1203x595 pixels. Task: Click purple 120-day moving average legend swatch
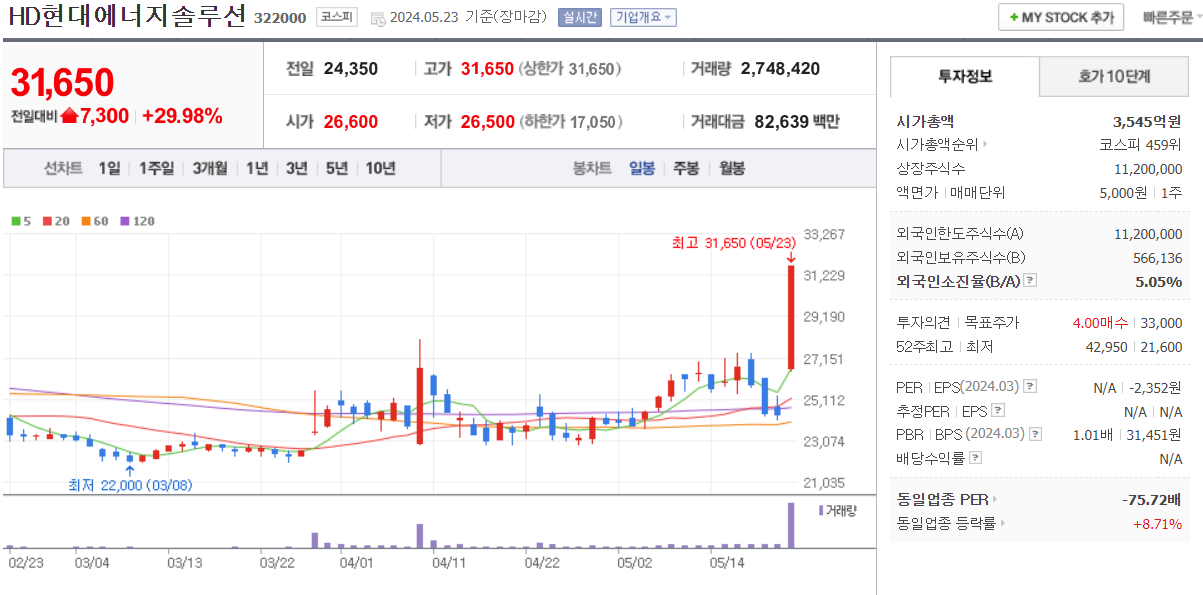[x=125, y=221]
